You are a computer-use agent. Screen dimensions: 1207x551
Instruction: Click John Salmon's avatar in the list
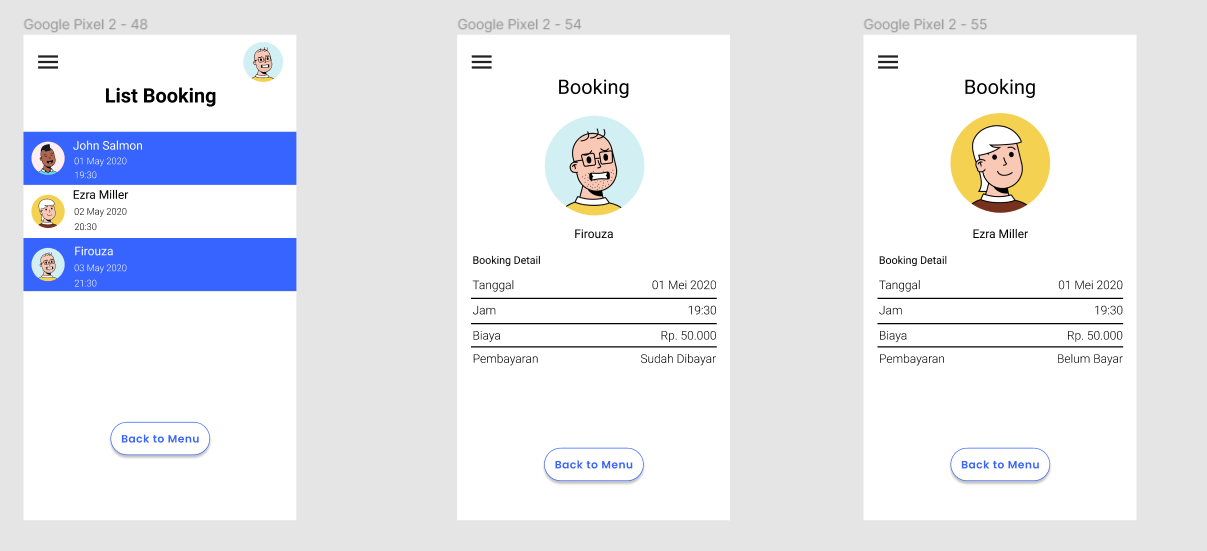[x=48, y=158]
